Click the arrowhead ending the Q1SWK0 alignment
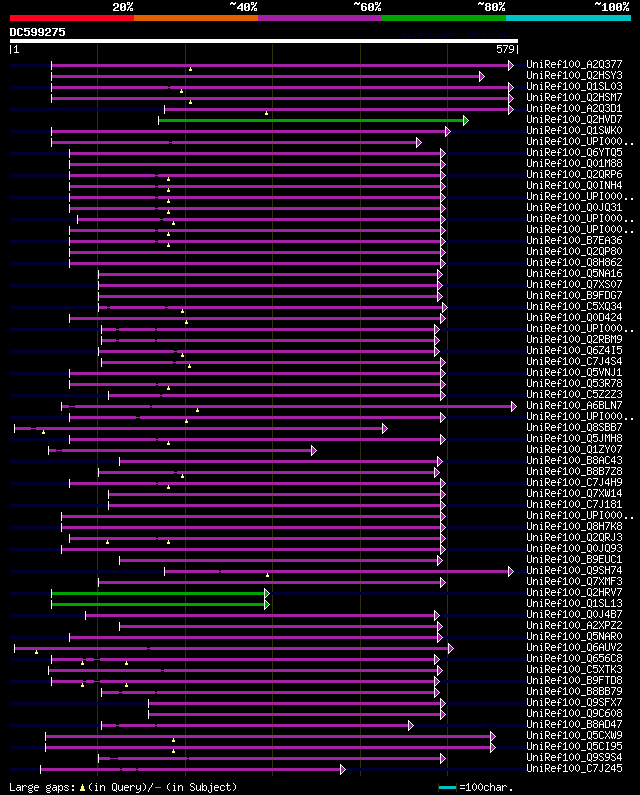The height and width of the screenshot is (795, 640). [448, 132]
